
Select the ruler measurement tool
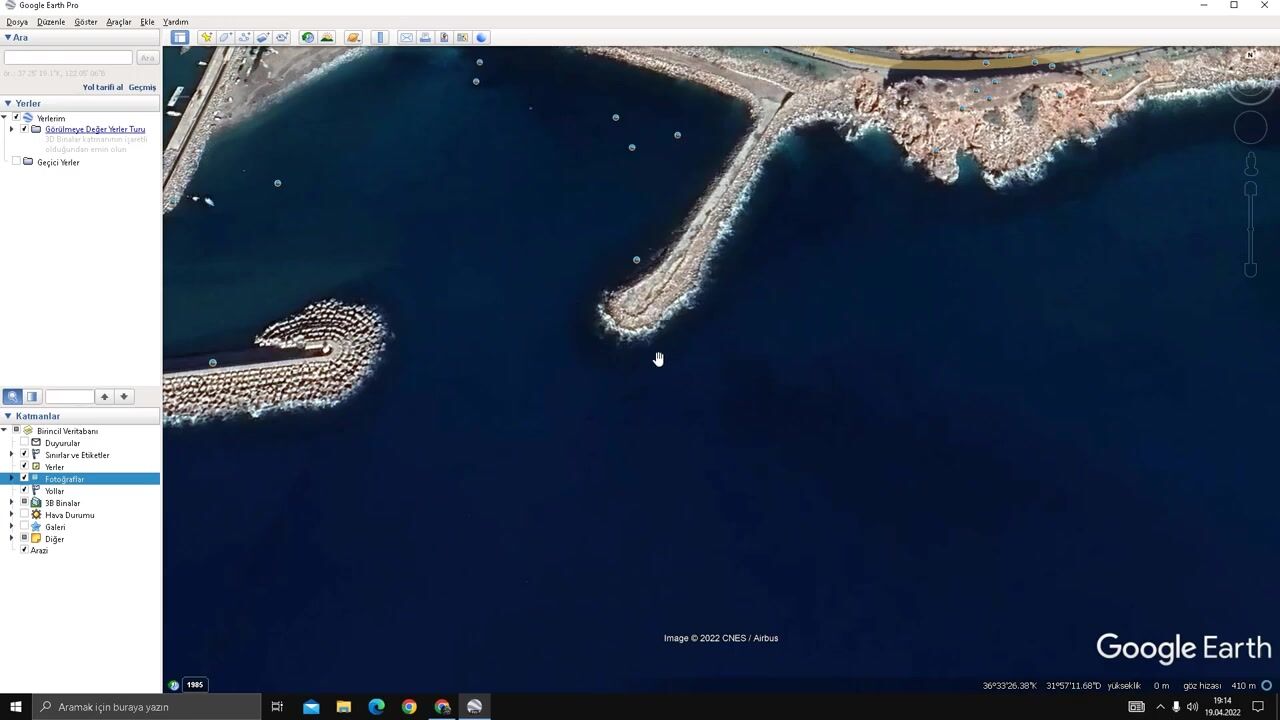380,37
